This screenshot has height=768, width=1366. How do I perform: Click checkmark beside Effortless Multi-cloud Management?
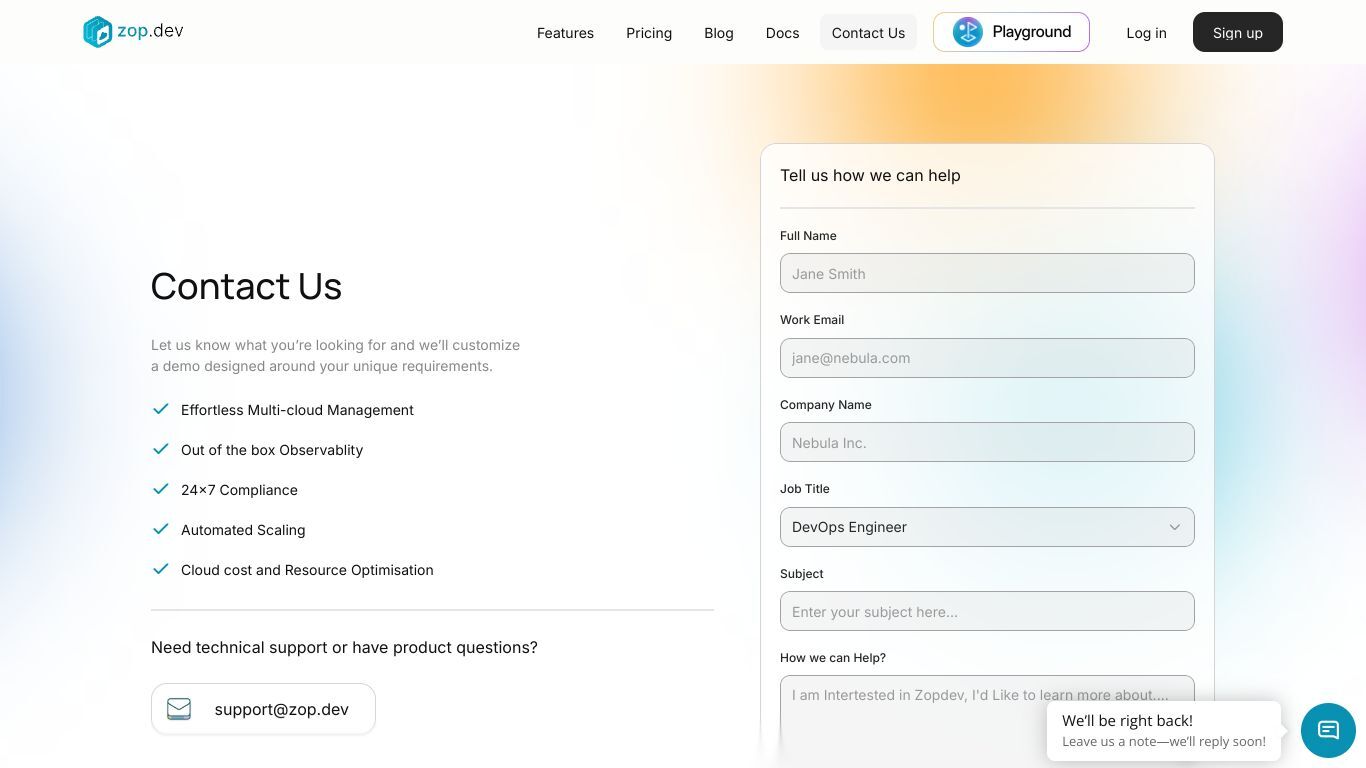(x=160, y=409)
